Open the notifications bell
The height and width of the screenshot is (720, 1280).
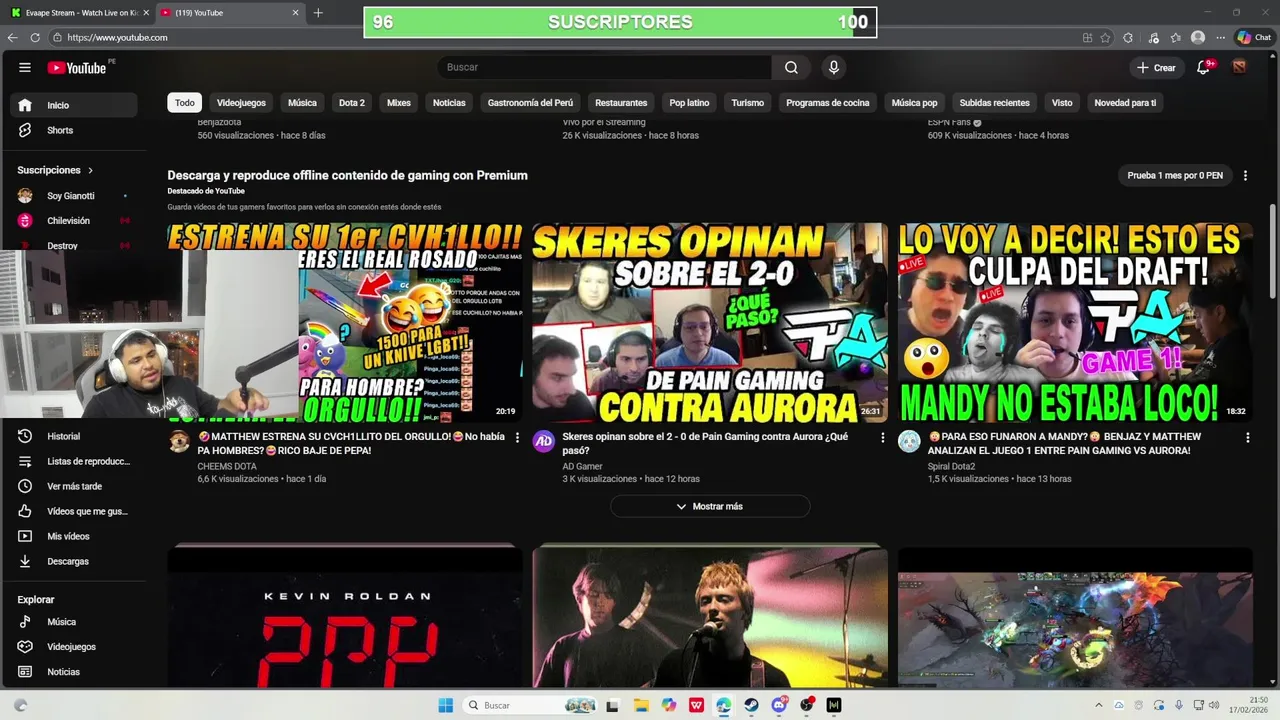[1204, 67]
